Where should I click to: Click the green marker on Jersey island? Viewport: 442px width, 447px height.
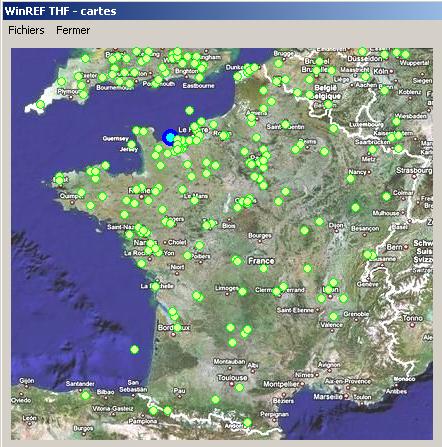coord(132,145)
